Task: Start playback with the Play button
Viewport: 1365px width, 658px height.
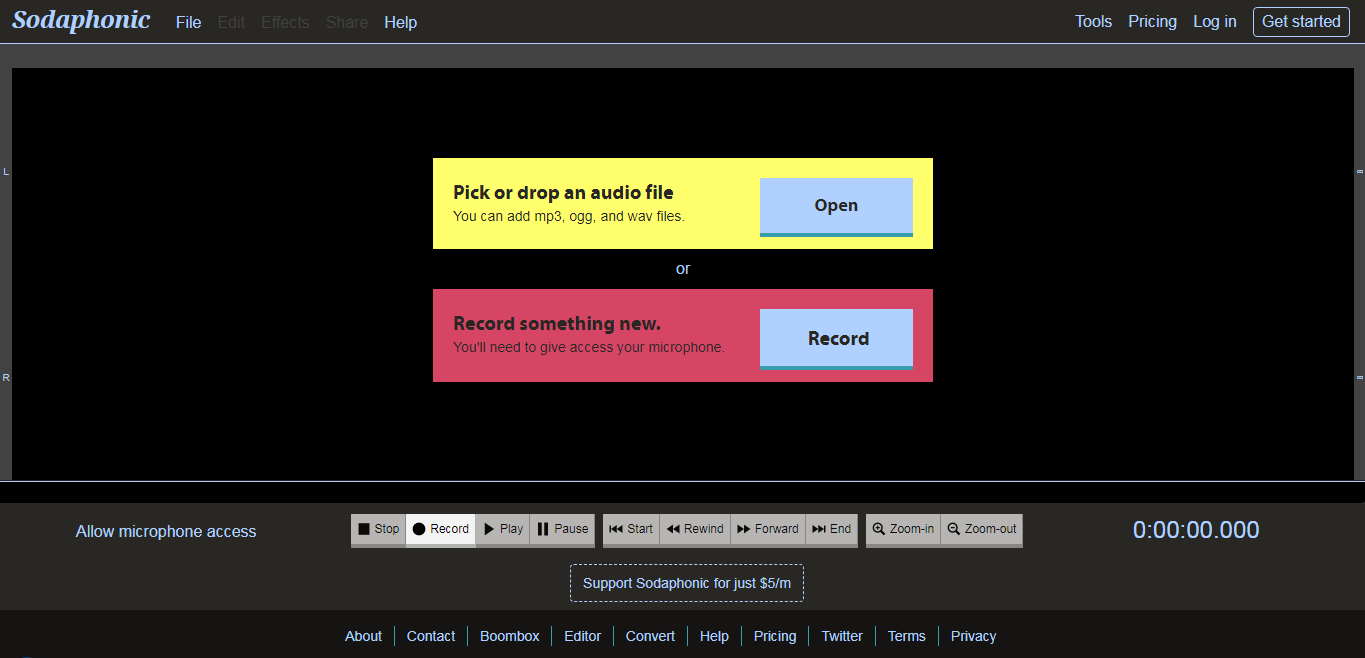Action: pyautogui.click(x=503, y=530)
